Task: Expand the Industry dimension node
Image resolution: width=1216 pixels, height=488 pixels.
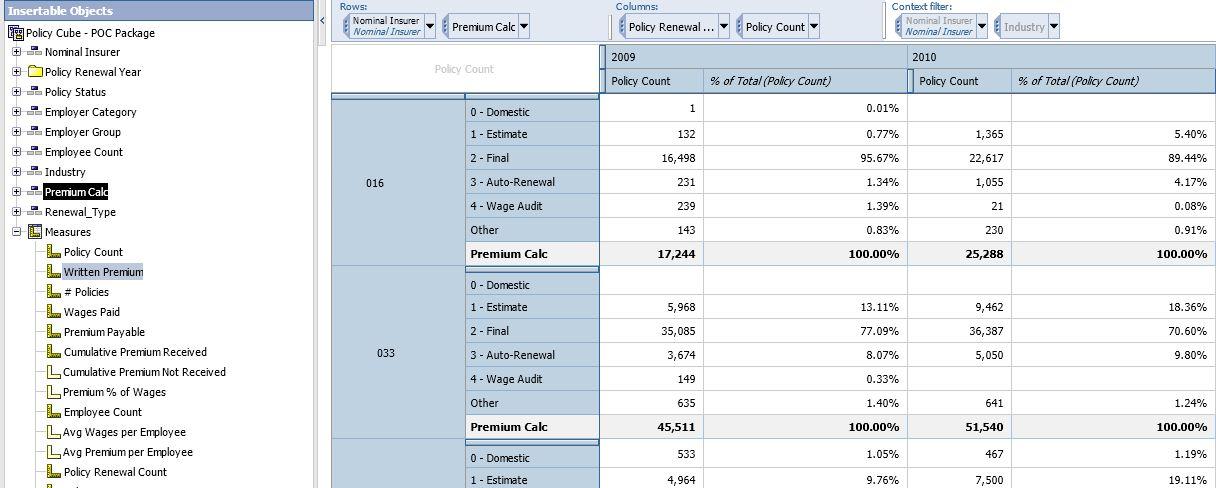Action: (16, 172)
